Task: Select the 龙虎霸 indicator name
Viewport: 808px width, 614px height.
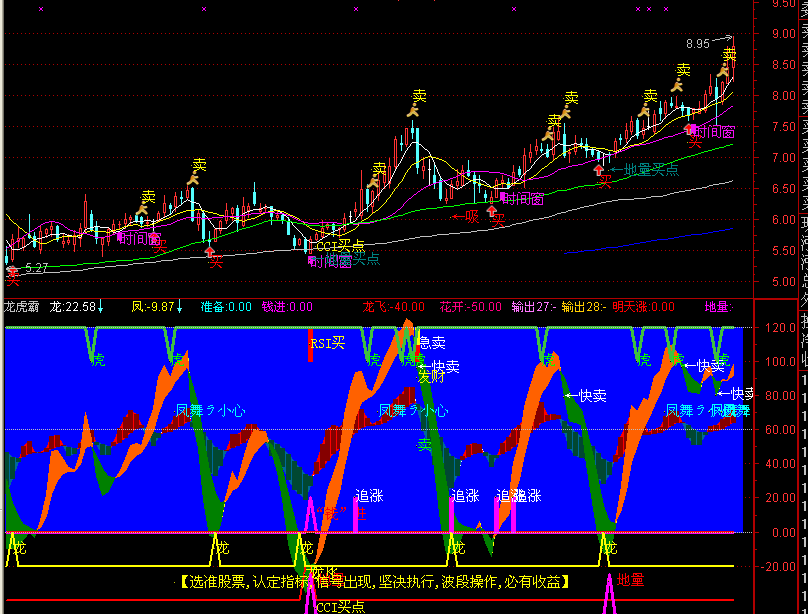Action: 22,308
